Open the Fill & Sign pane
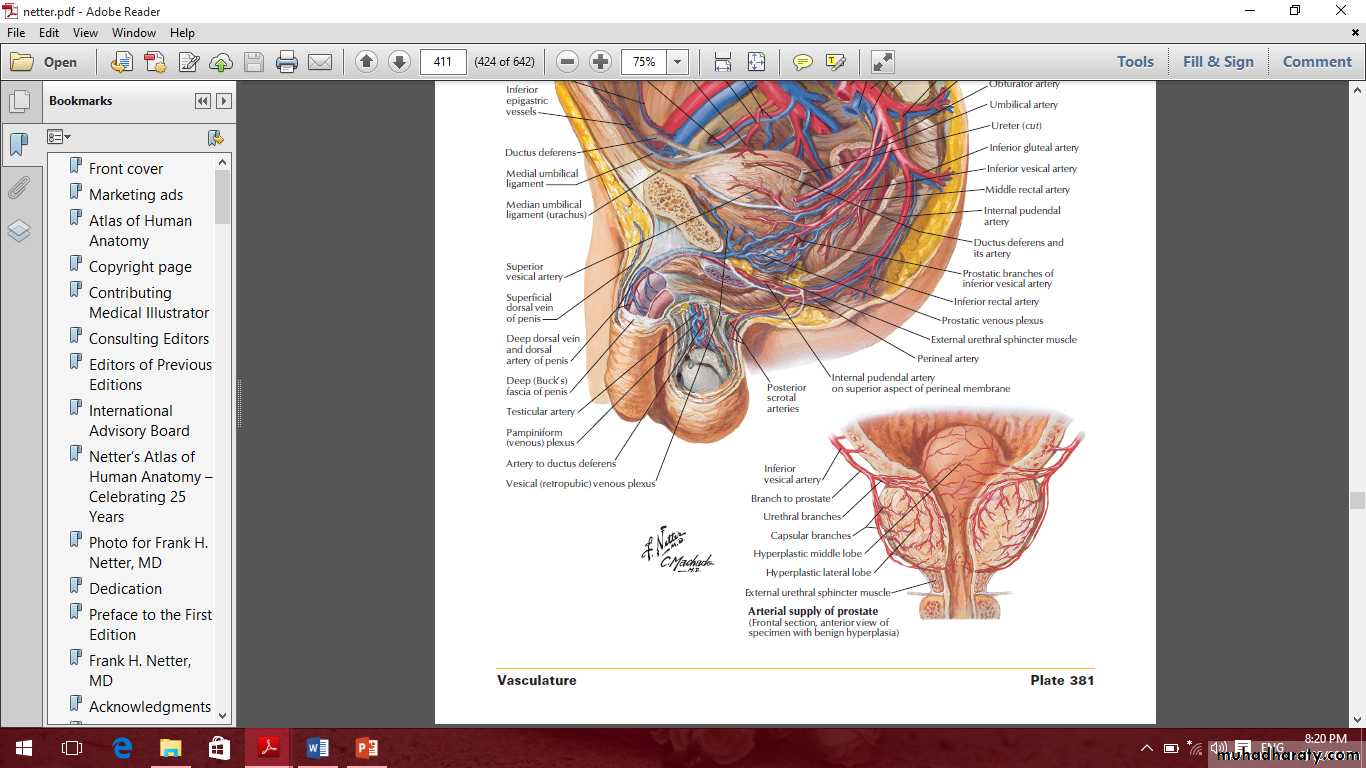 pyautogui.click(x=1217, y=62)
